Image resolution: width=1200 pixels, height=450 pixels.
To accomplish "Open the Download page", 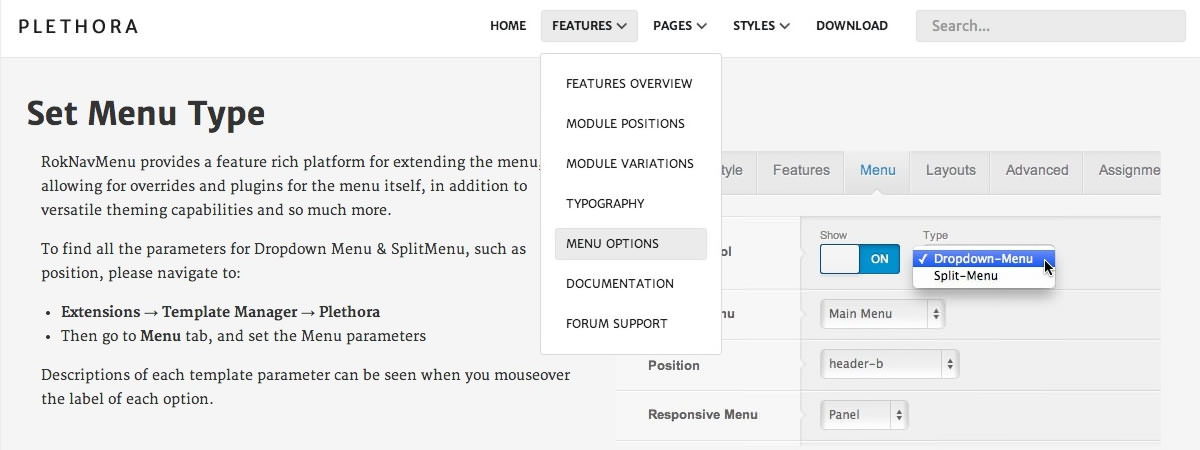I will point(851,26).
